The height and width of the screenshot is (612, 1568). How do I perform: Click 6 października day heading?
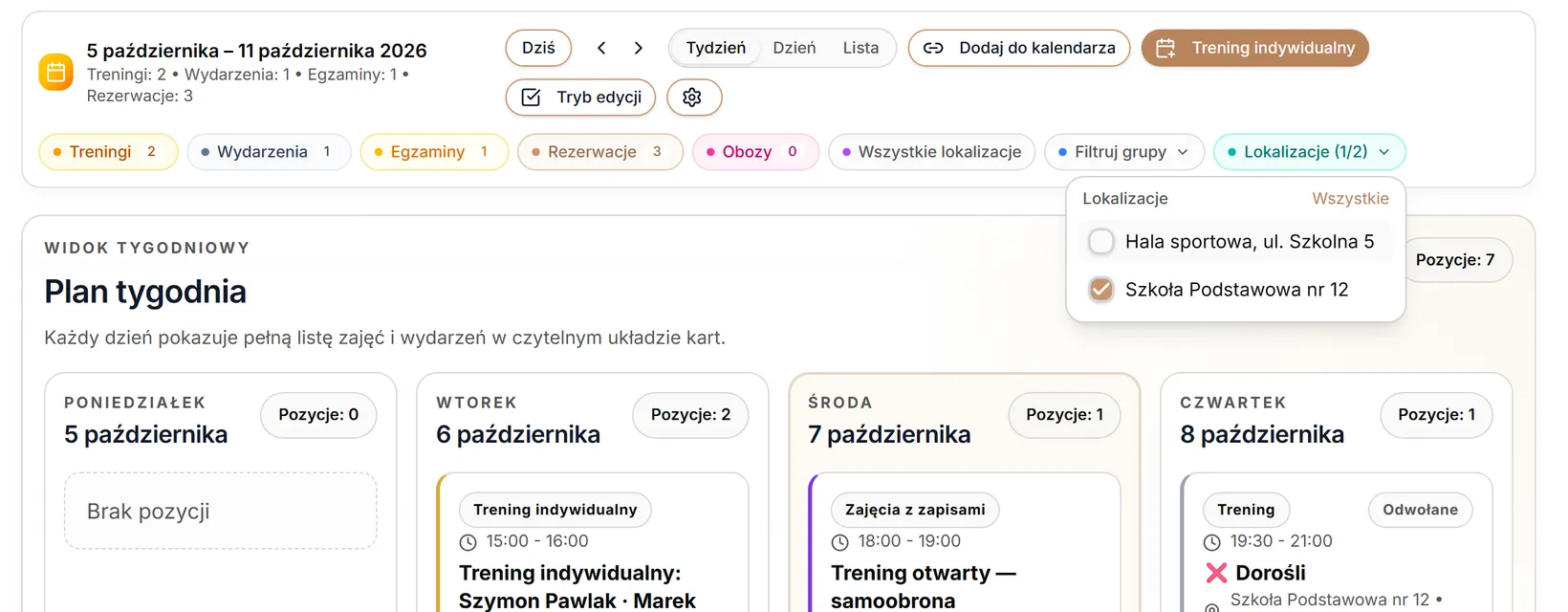[518, 435]
